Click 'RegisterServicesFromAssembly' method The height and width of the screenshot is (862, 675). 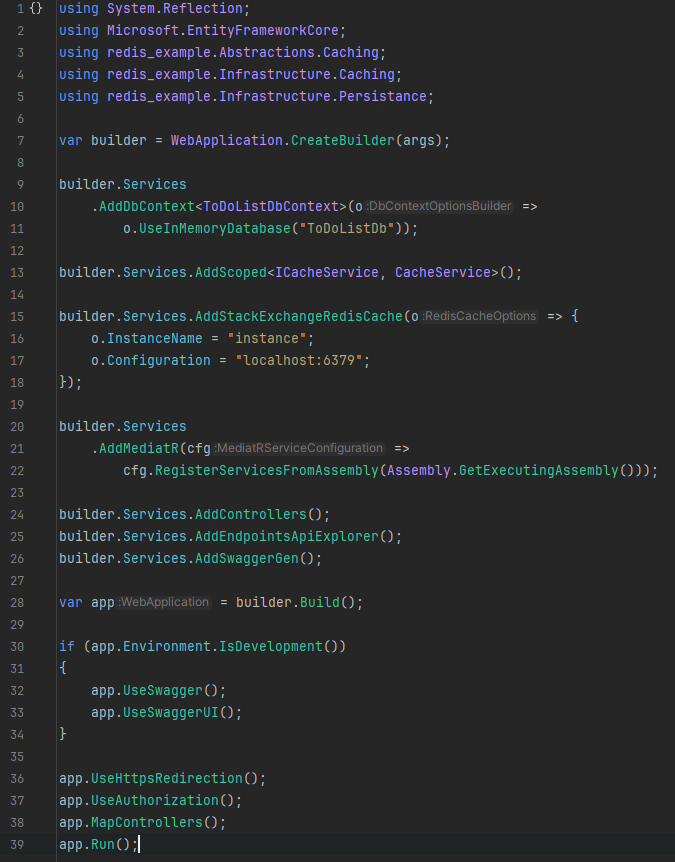click(267, 470)
